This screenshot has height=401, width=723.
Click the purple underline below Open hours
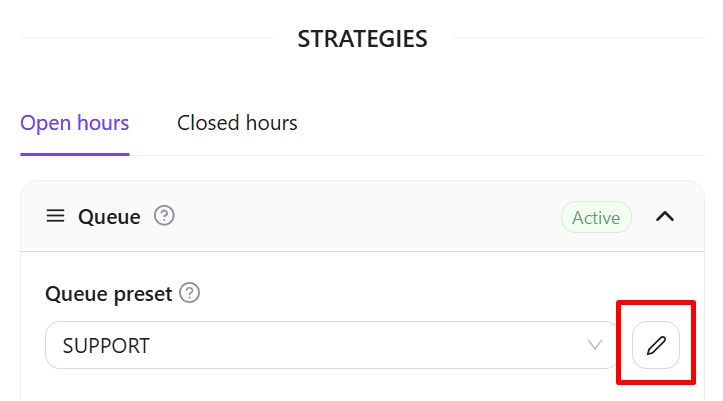point(75,154)
